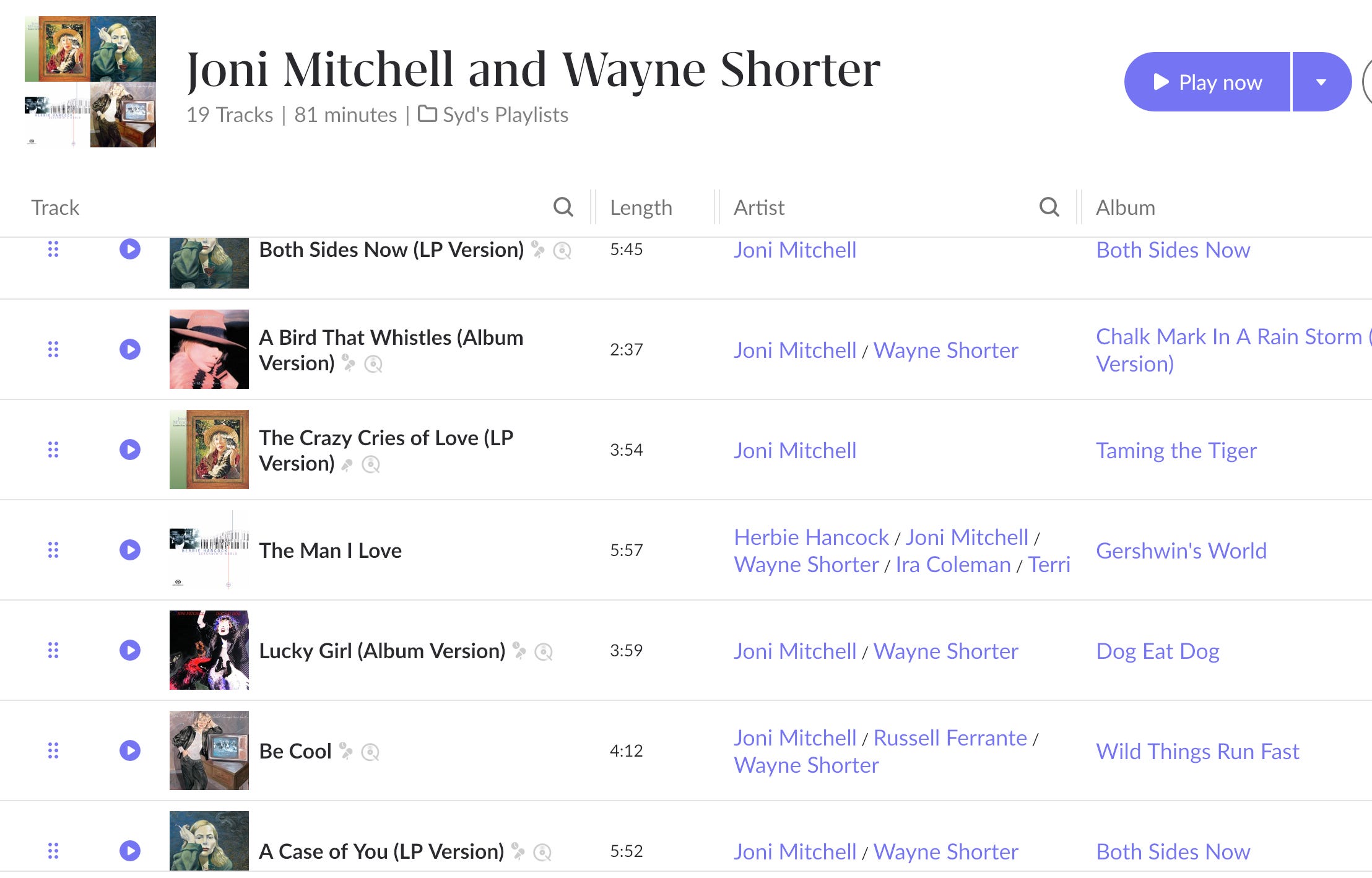This screenshot has height=878, width=1372.
Task: Click microphone icon beside A Bird That Whistles
Action: tap(349, 363)
